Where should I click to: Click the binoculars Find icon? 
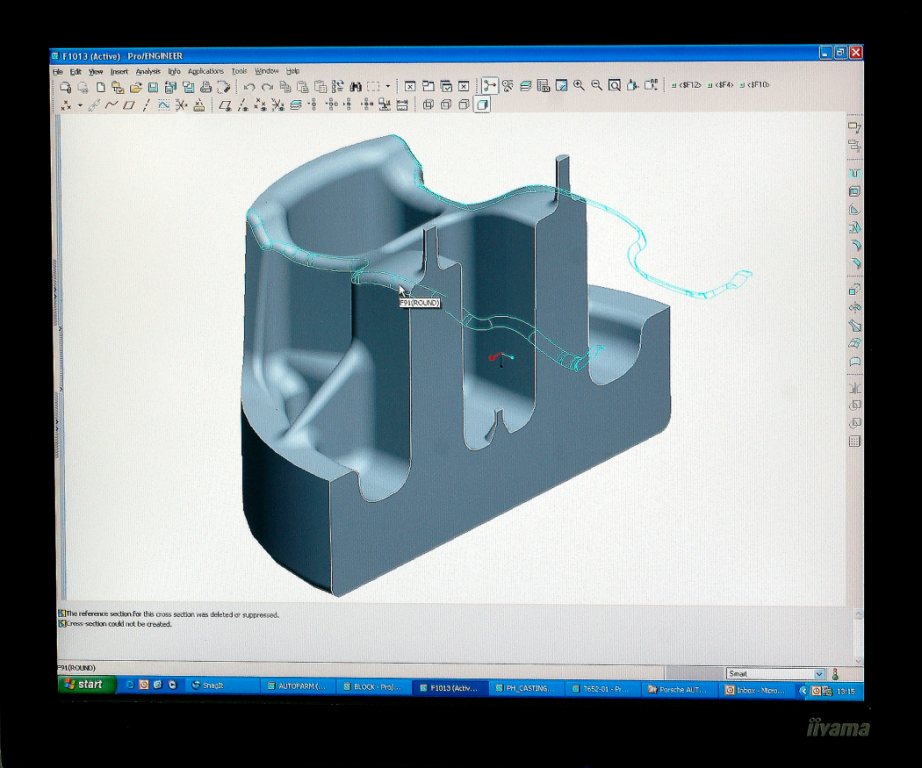[355, 87]
